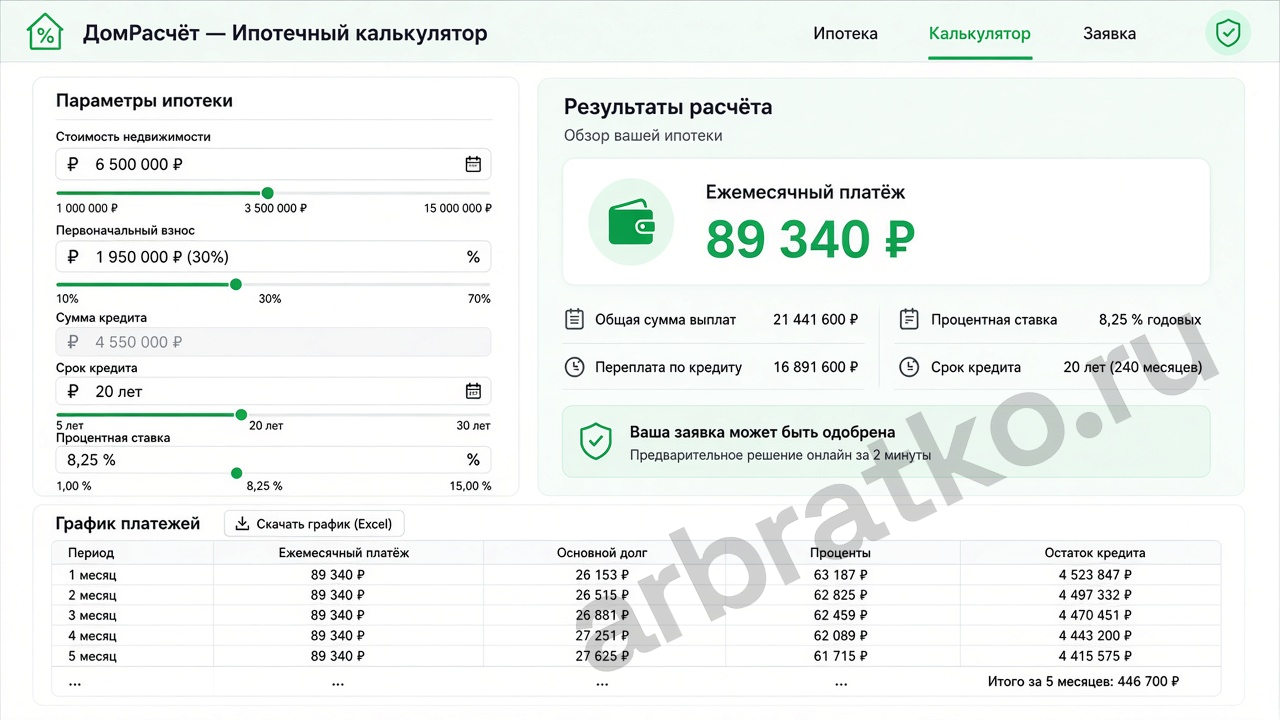Focus the 6 500 000 ₽ property cost field
Viewport: 1280px width, 720px height.
[x=273, y=164]
